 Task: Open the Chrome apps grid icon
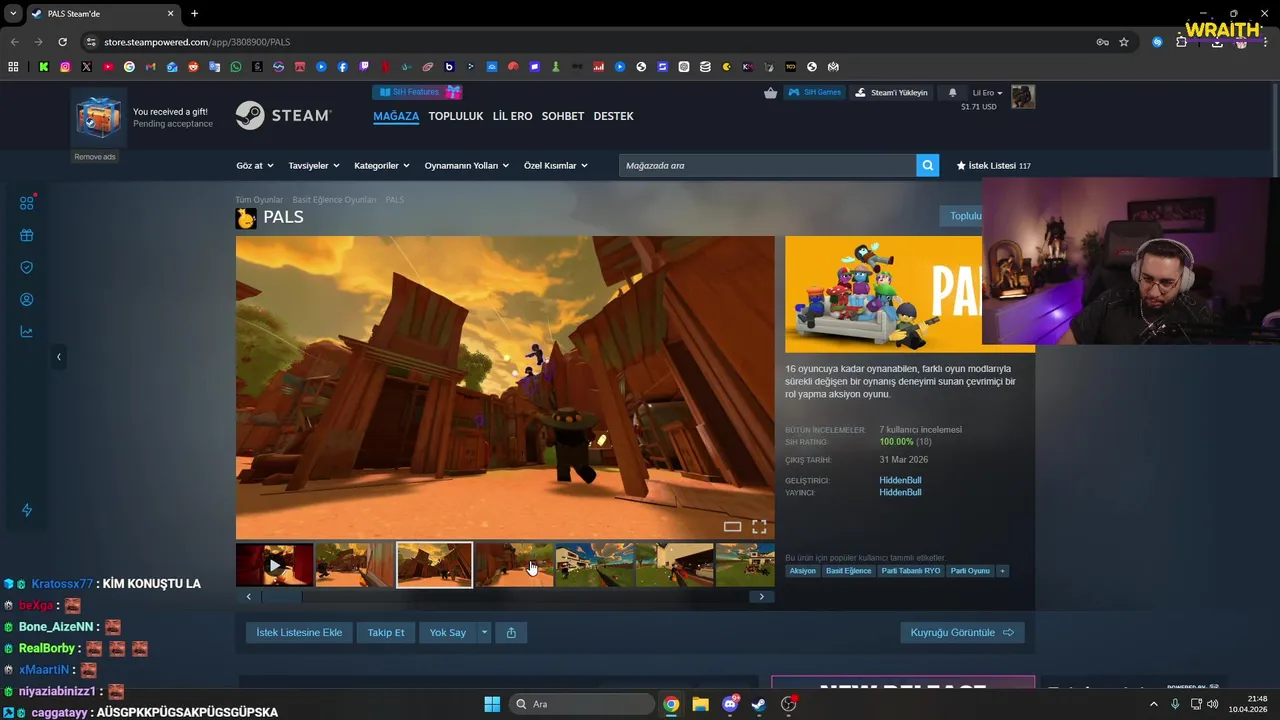coord(13,67)
